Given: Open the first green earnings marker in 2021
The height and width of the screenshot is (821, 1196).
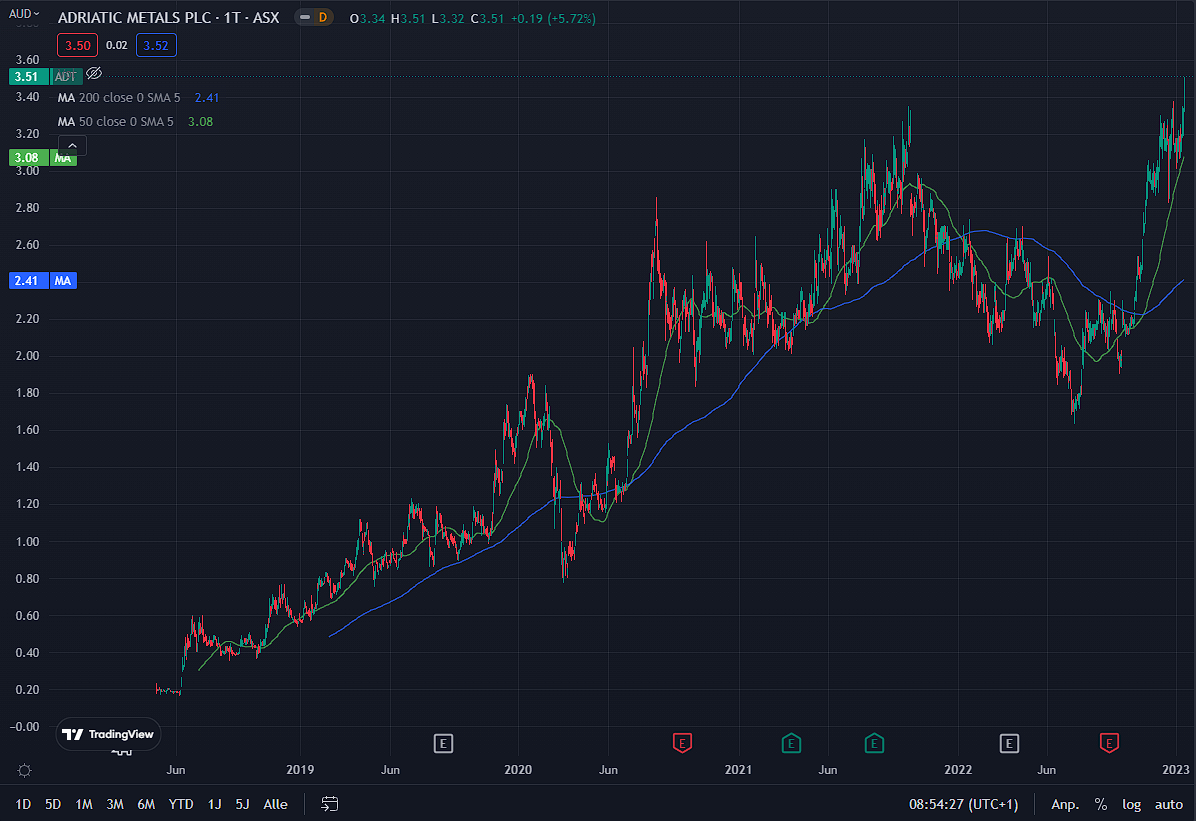Looking at the screenshot, I should pyautogui.click(x=791, y=742).
